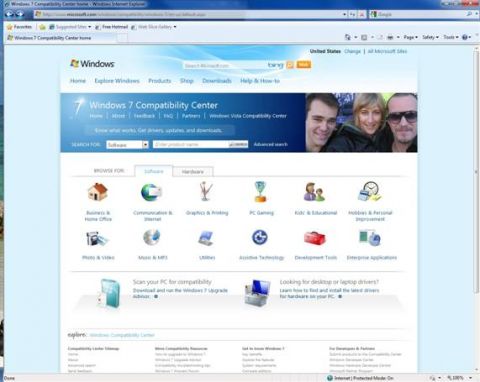This screenshot has height=382, width=480.
Task: Click the Windows logo on the page
Action: pyautogui.click(x=92, y=63)
